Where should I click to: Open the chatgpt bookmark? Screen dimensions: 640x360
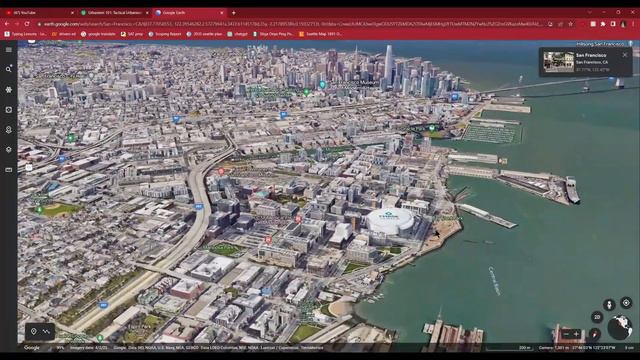[x=238, y=34]
